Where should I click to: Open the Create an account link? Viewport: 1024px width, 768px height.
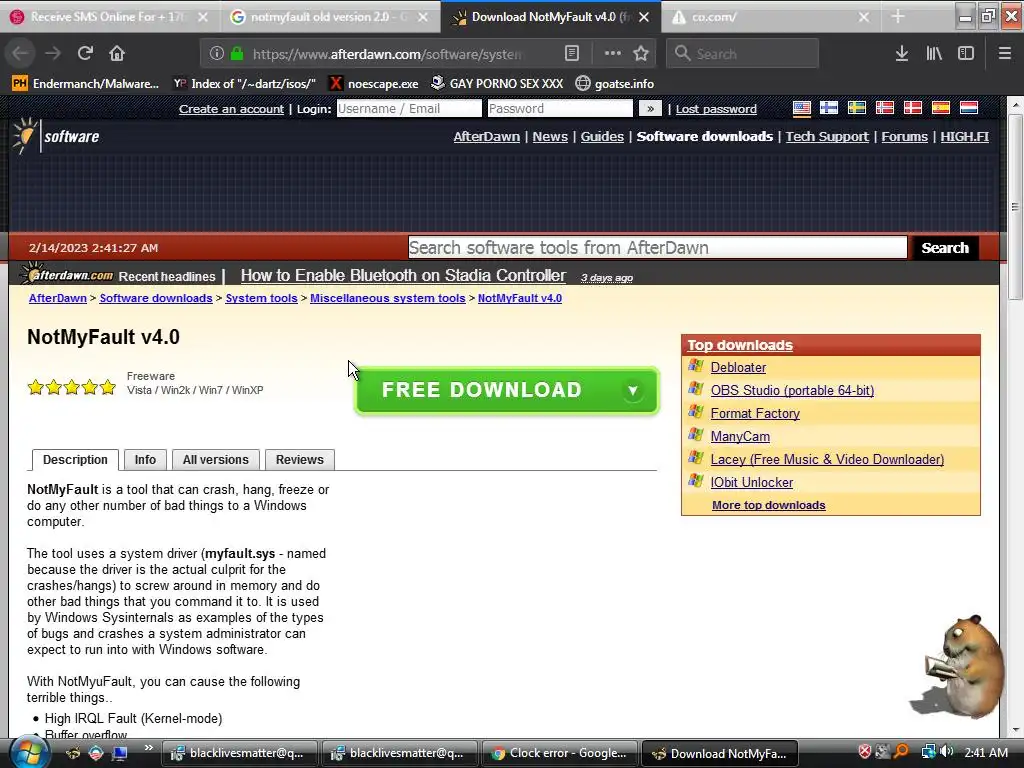point(231,109)
